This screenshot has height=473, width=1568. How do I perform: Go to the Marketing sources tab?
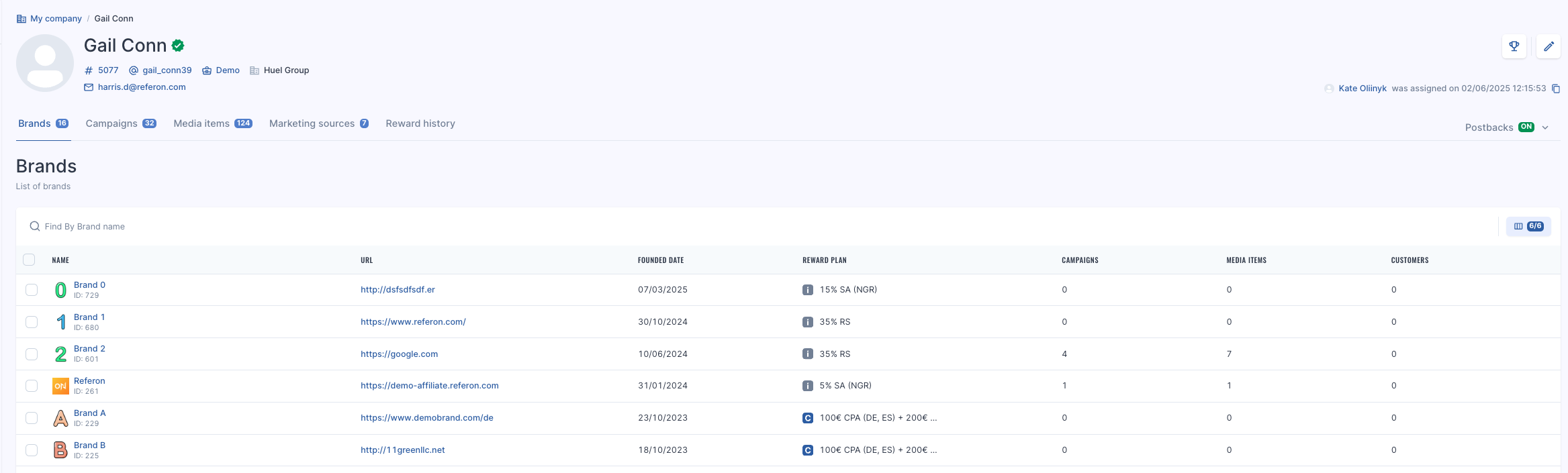click(319, 123)
